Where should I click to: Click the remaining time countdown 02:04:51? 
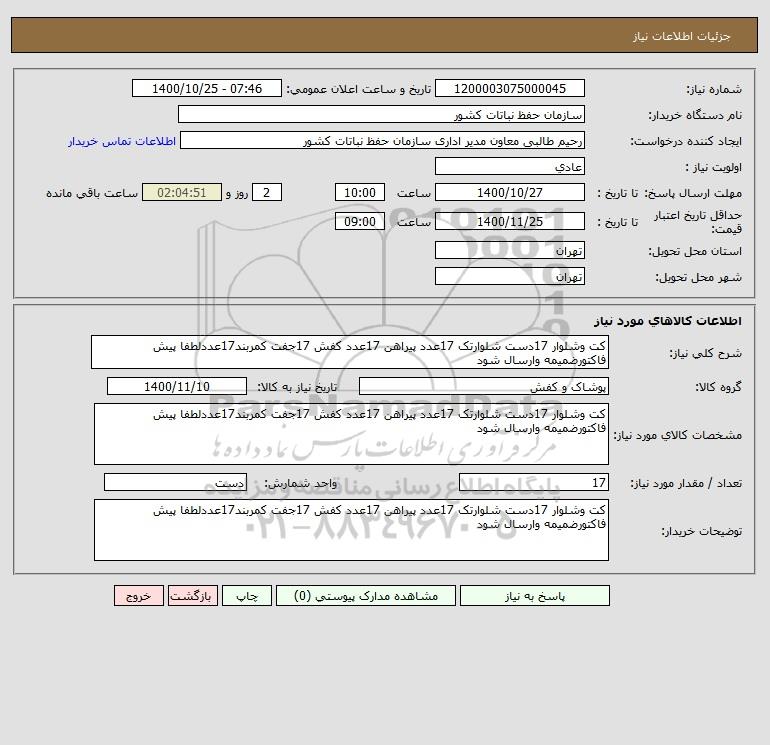pyautogui.click(x=182, y=193)
